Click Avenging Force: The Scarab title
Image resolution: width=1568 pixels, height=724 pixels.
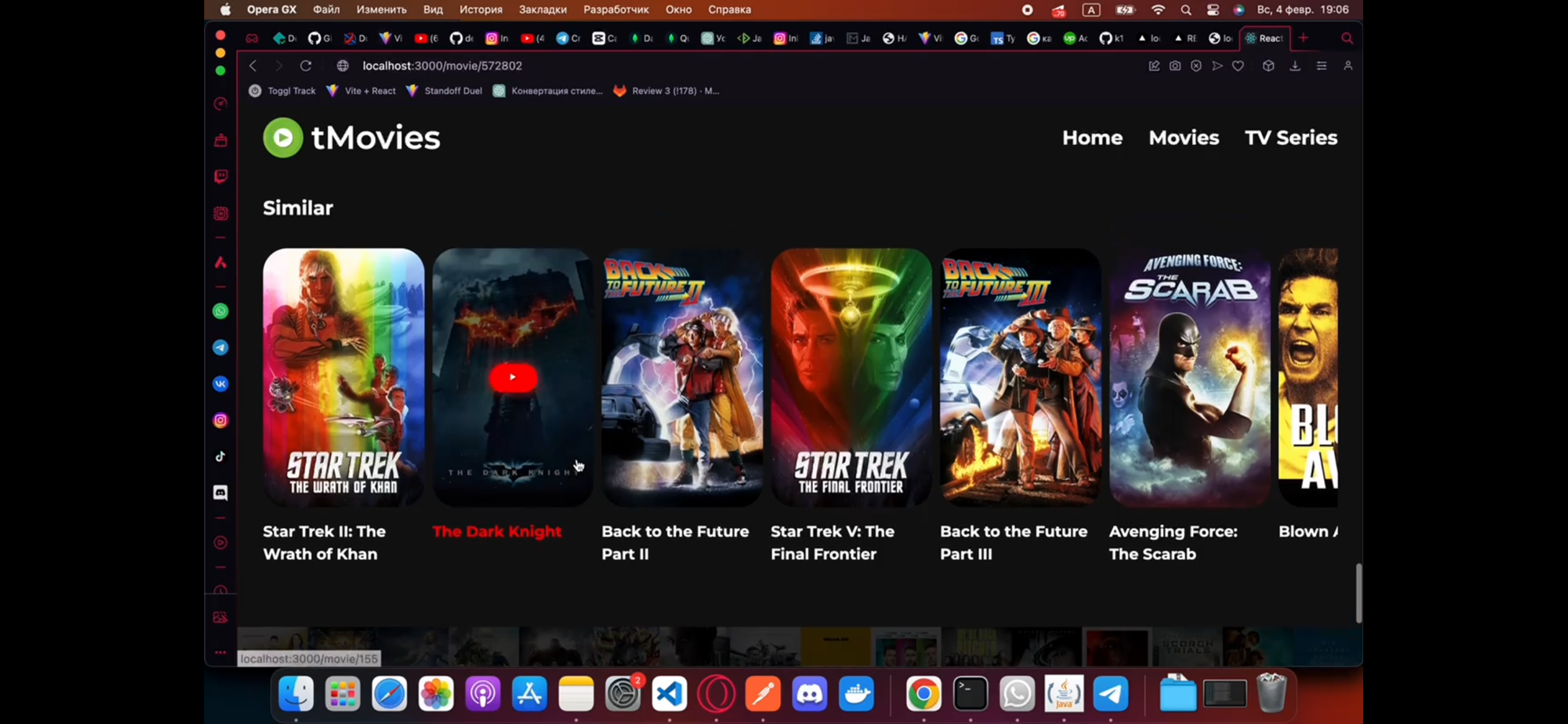[x=1173, y=542]
